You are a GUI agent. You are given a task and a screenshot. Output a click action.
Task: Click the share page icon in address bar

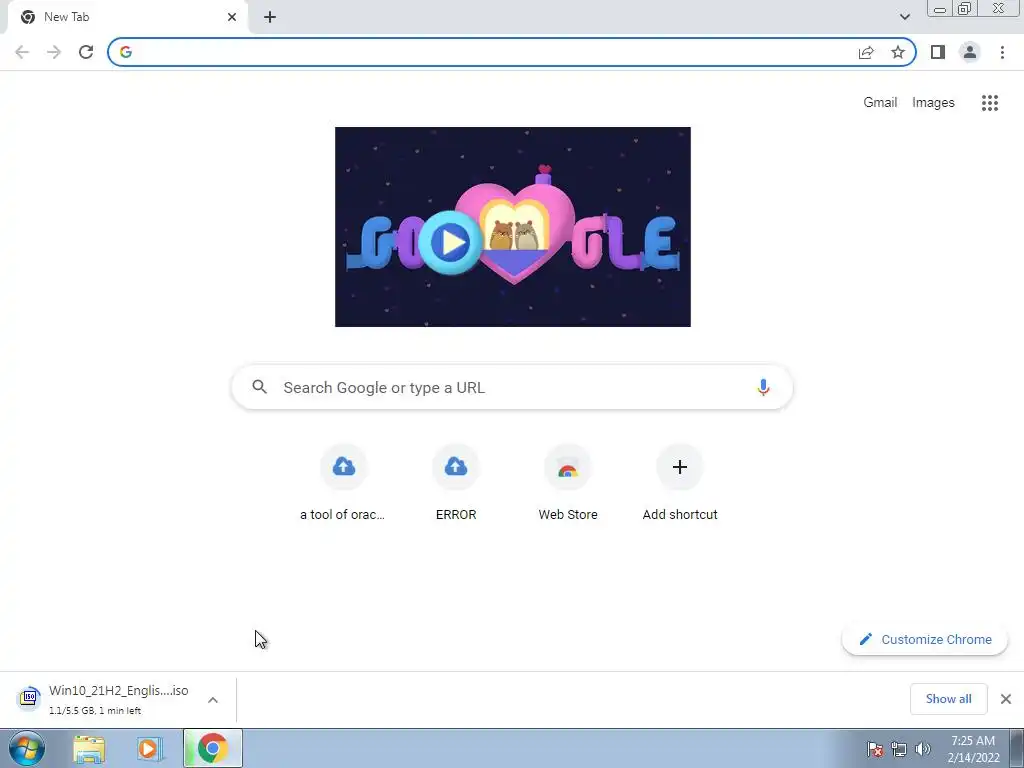tap(866, 52)
